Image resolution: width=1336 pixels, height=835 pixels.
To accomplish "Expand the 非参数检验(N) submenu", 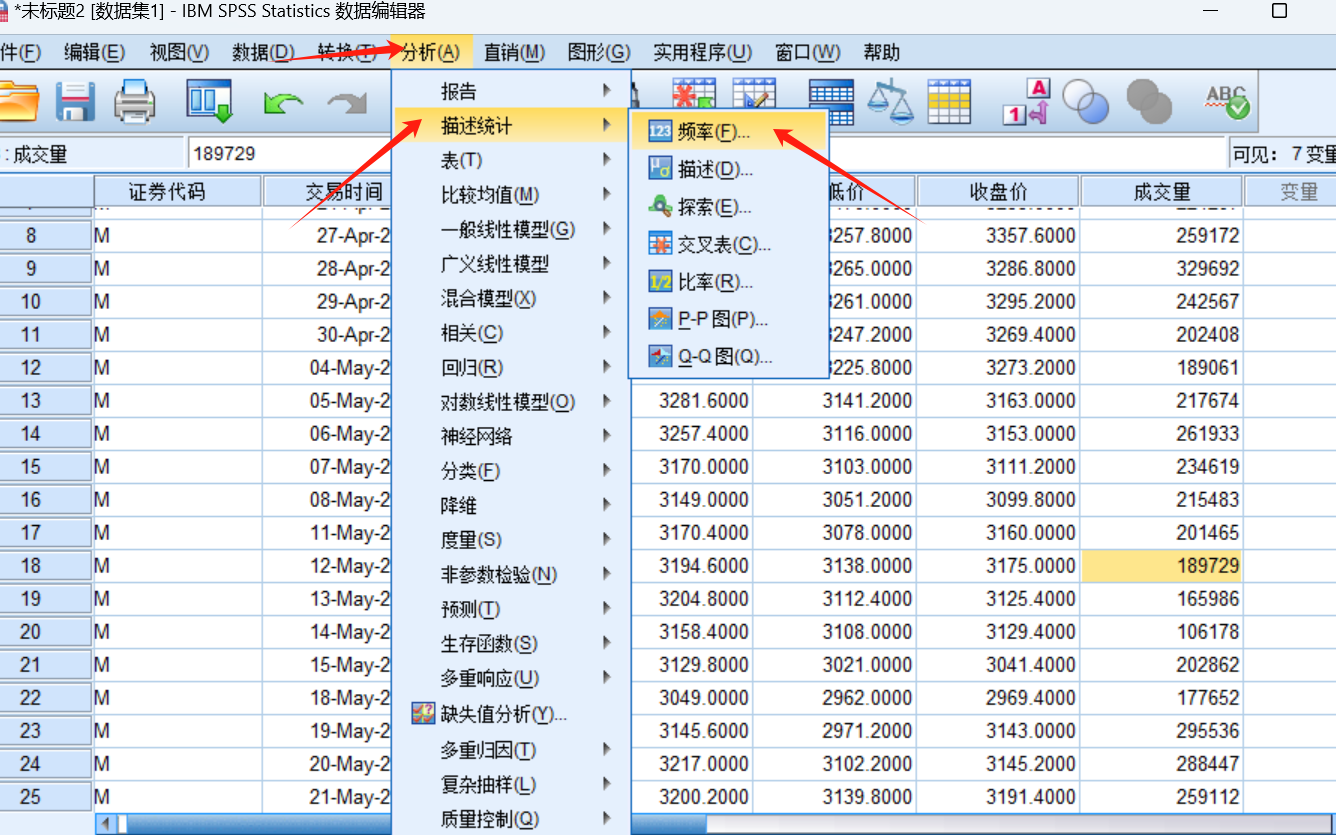I will [511, 575].
